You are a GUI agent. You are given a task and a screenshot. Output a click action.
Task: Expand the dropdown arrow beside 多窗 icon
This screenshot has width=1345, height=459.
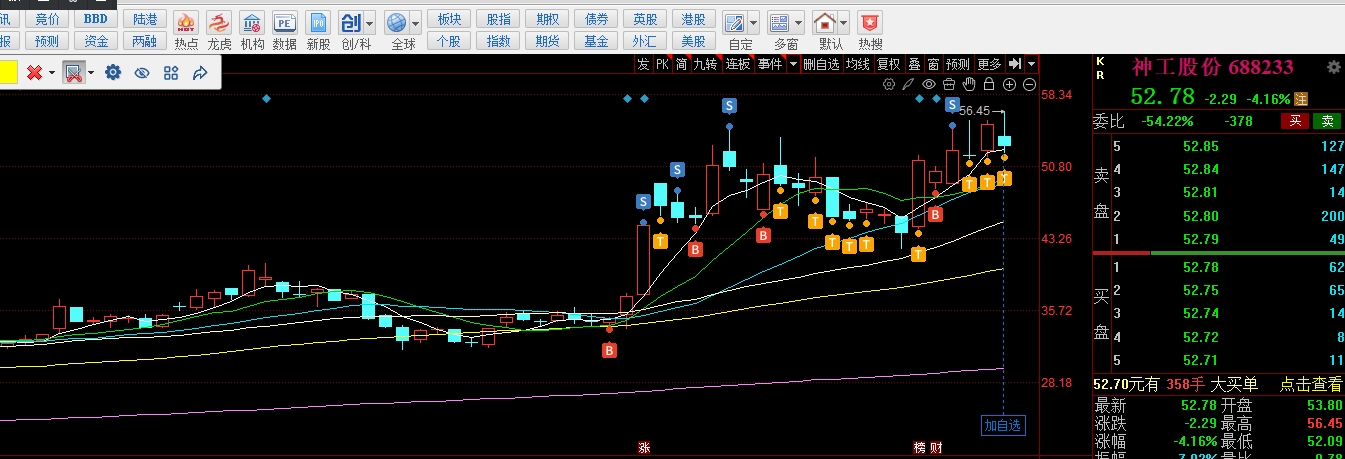[798, 22]
